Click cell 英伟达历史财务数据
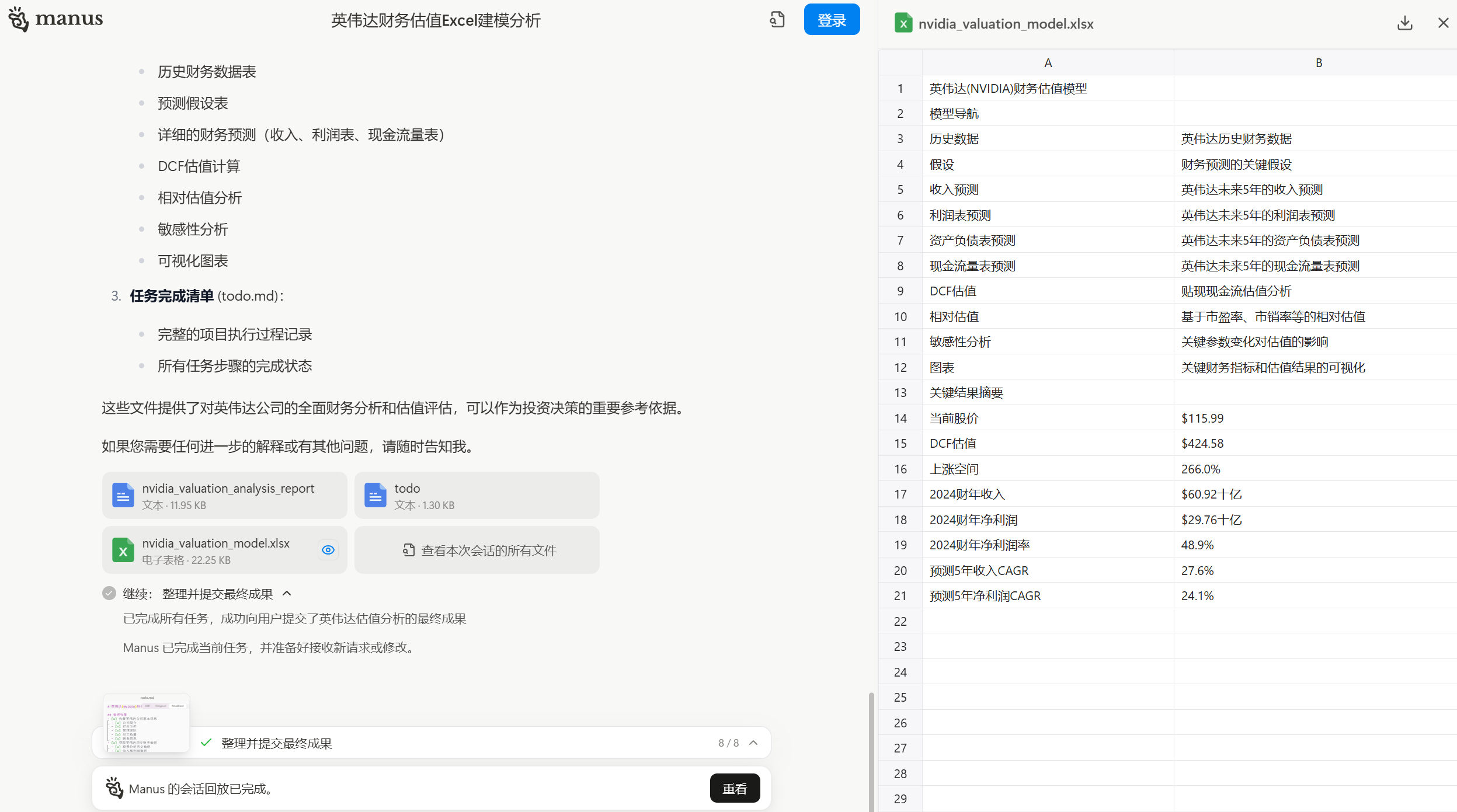Viewport: 1457px width, 812px height. pos(1316,139)
